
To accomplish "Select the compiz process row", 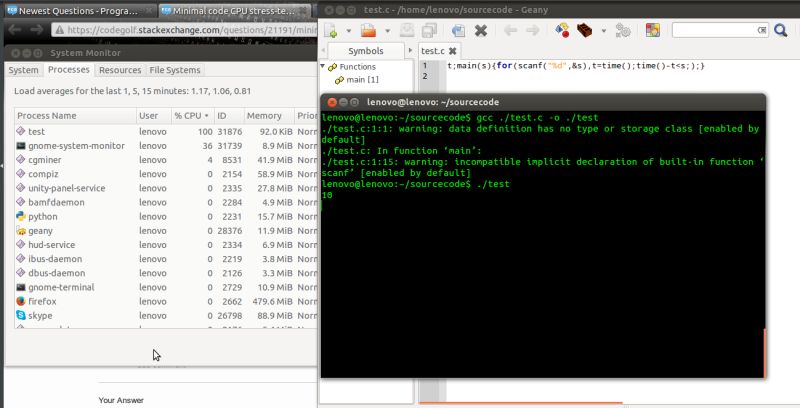I will [x=166, y=174].
